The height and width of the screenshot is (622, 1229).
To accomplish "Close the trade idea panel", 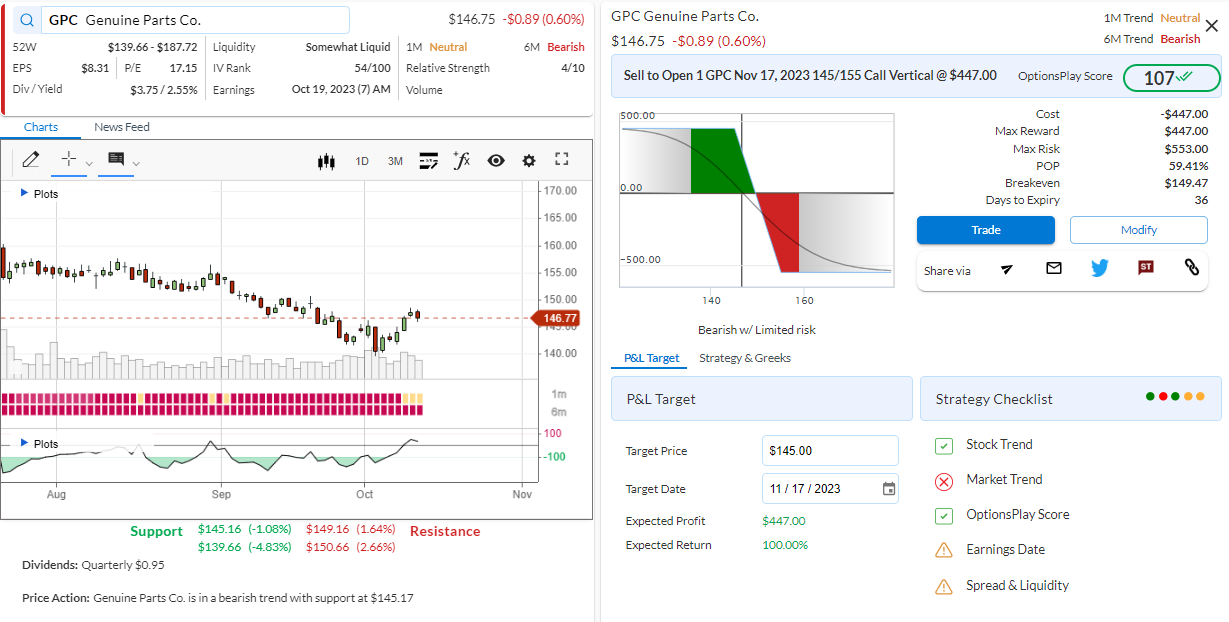I will coord(1212,26).
